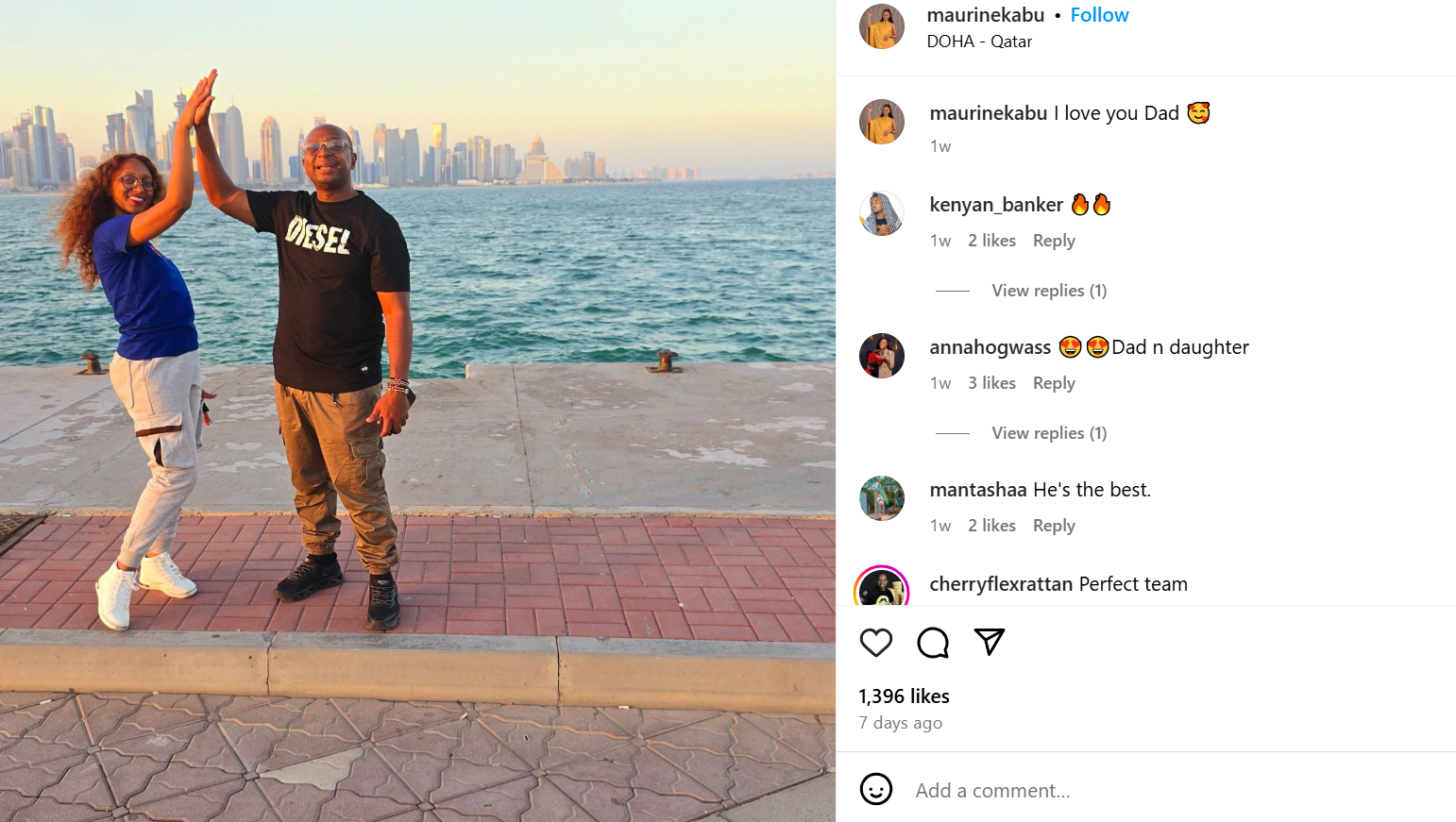The width and height of the screenshot is (1456, 822).
Task: Share the post via the paper plane icon
Action: click(989, 642)
